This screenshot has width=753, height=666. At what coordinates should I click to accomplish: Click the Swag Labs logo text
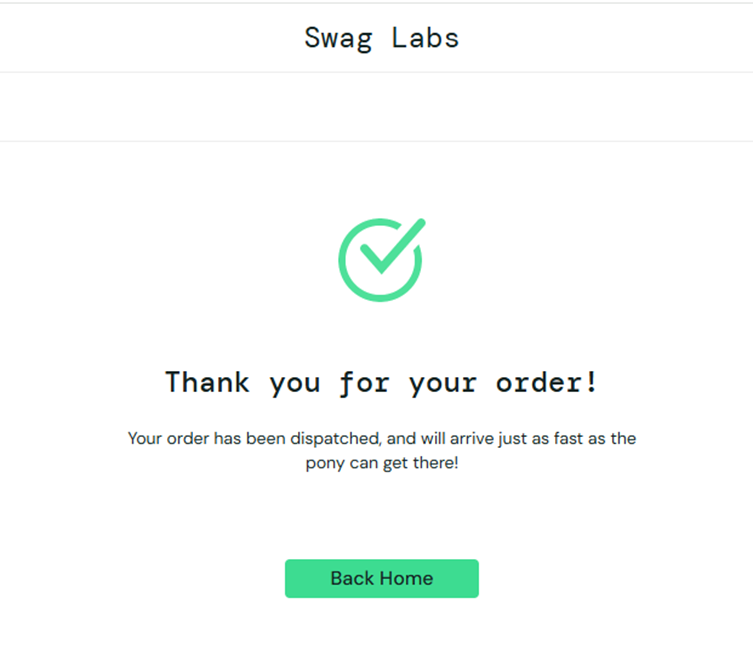point(381,38)
